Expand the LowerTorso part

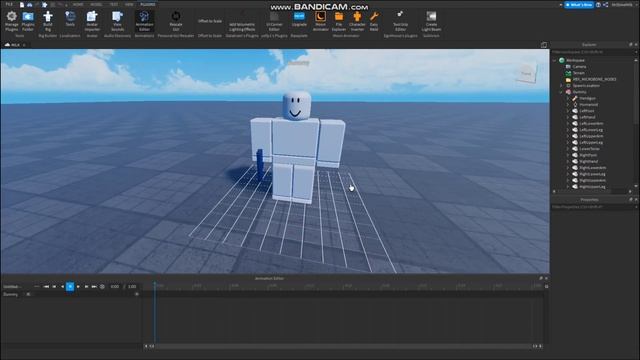(568, 149)
